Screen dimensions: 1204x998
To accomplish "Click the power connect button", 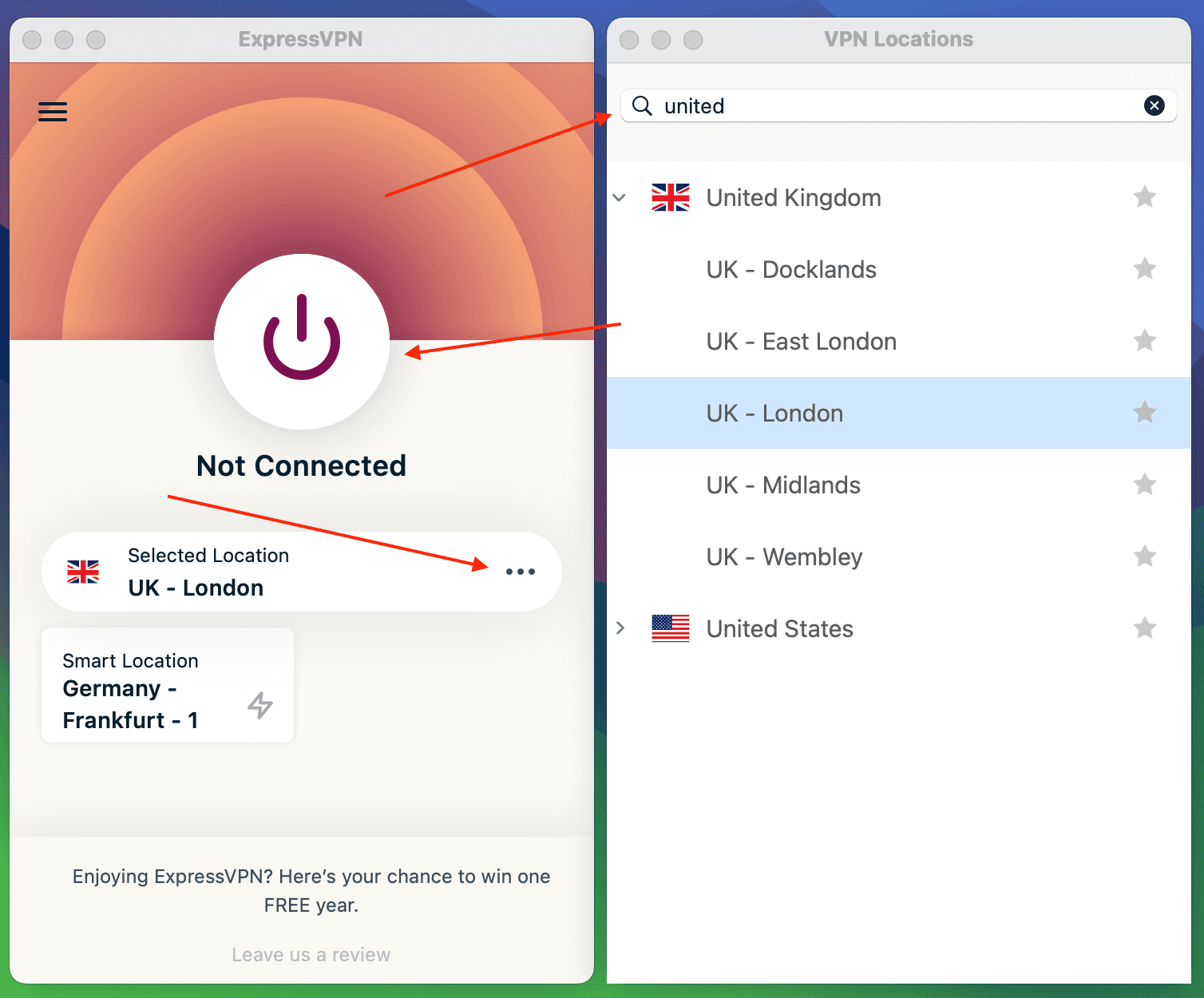I will 302,342.
